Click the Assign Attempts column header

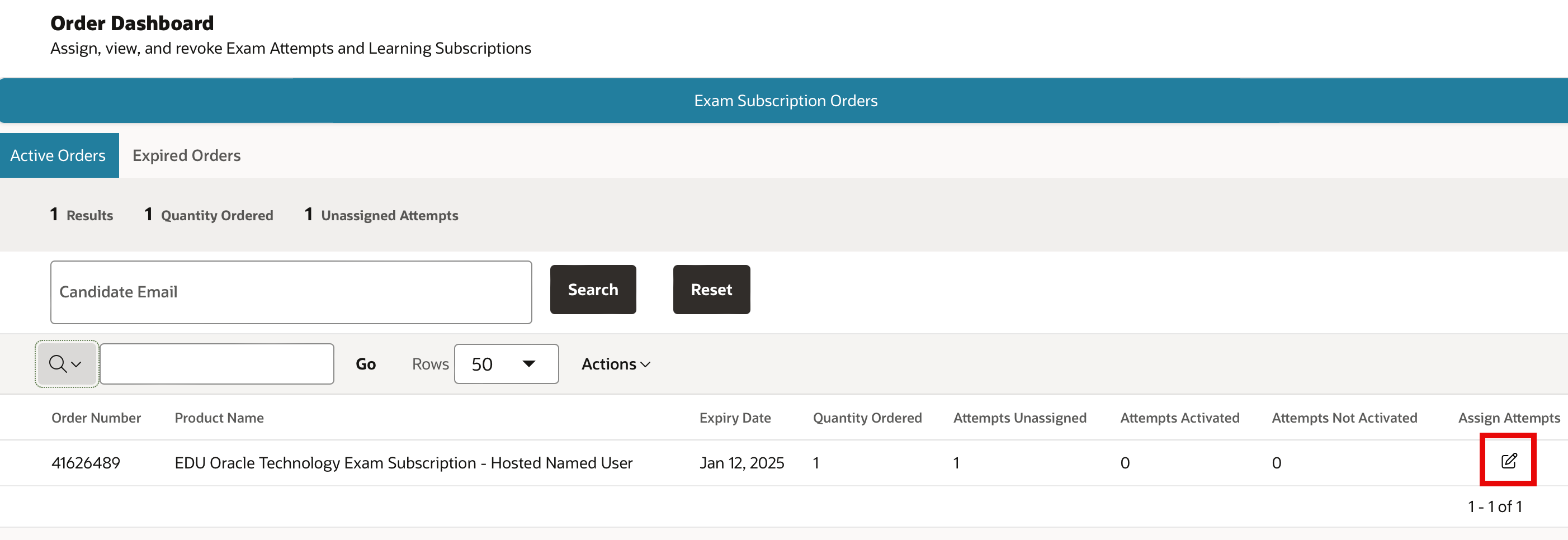click(x=1508, y=418)
